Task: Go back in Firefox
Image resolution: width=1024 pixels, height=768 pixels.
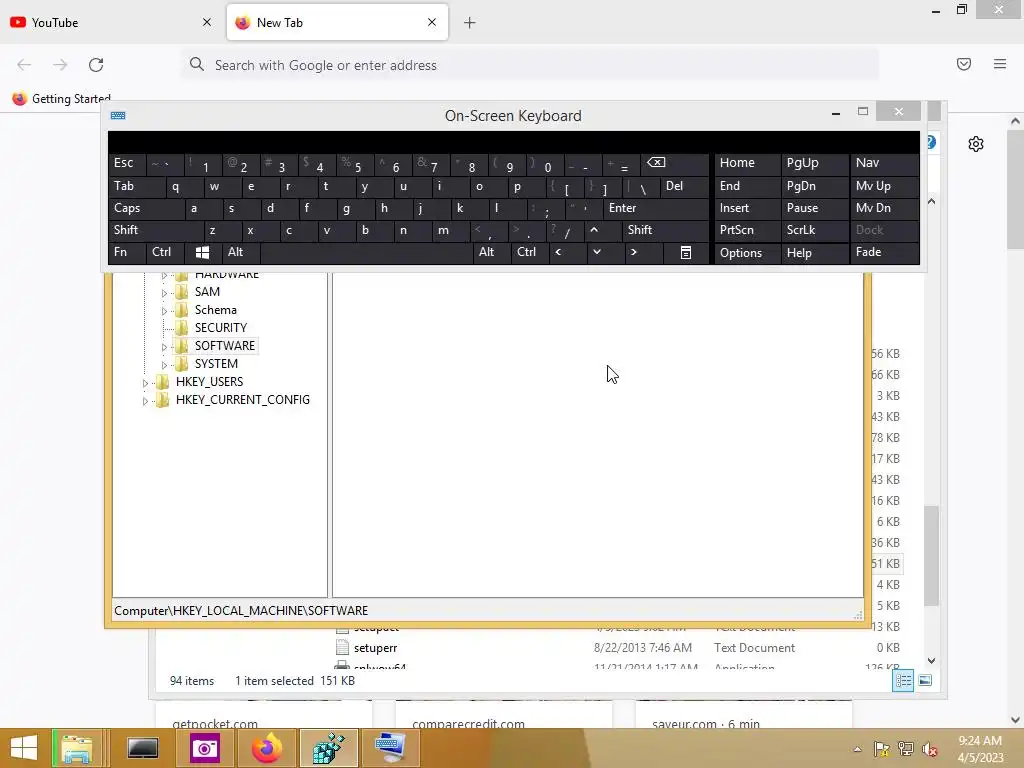Action: (x=24, y=65)
